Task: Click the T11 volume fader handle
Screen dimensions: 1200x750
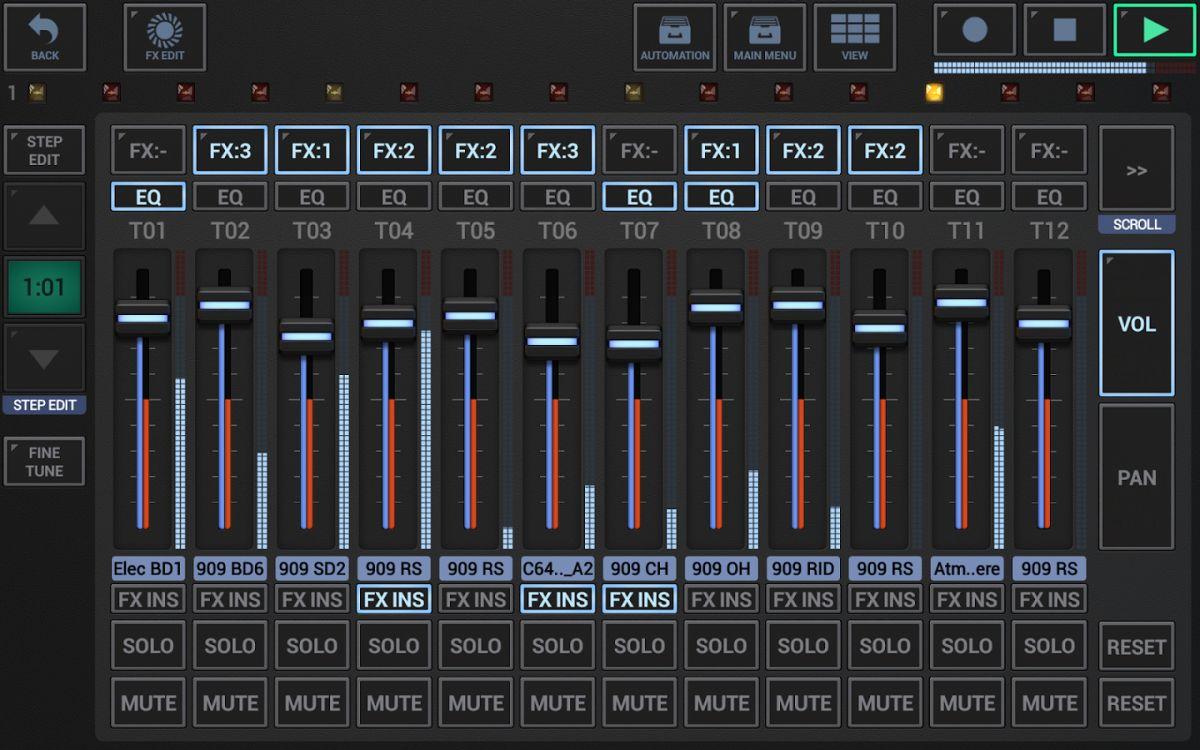Action: [x=963, y=302]
